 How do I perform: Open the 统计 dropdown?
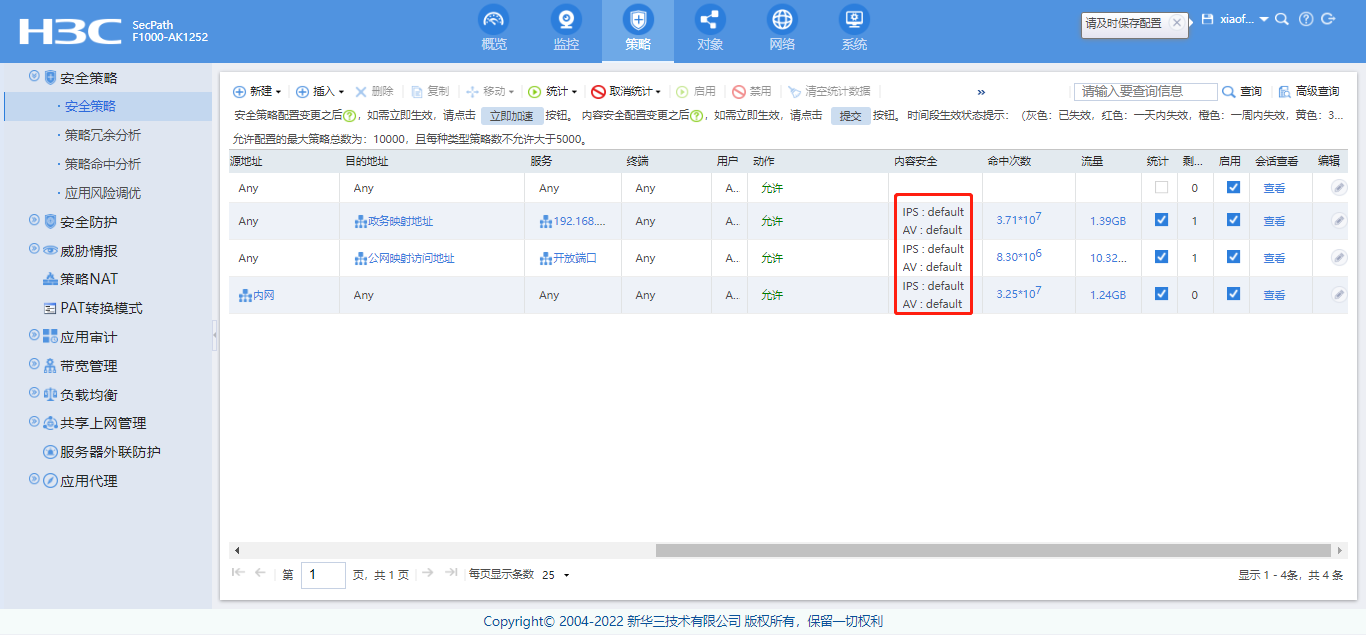553,91
